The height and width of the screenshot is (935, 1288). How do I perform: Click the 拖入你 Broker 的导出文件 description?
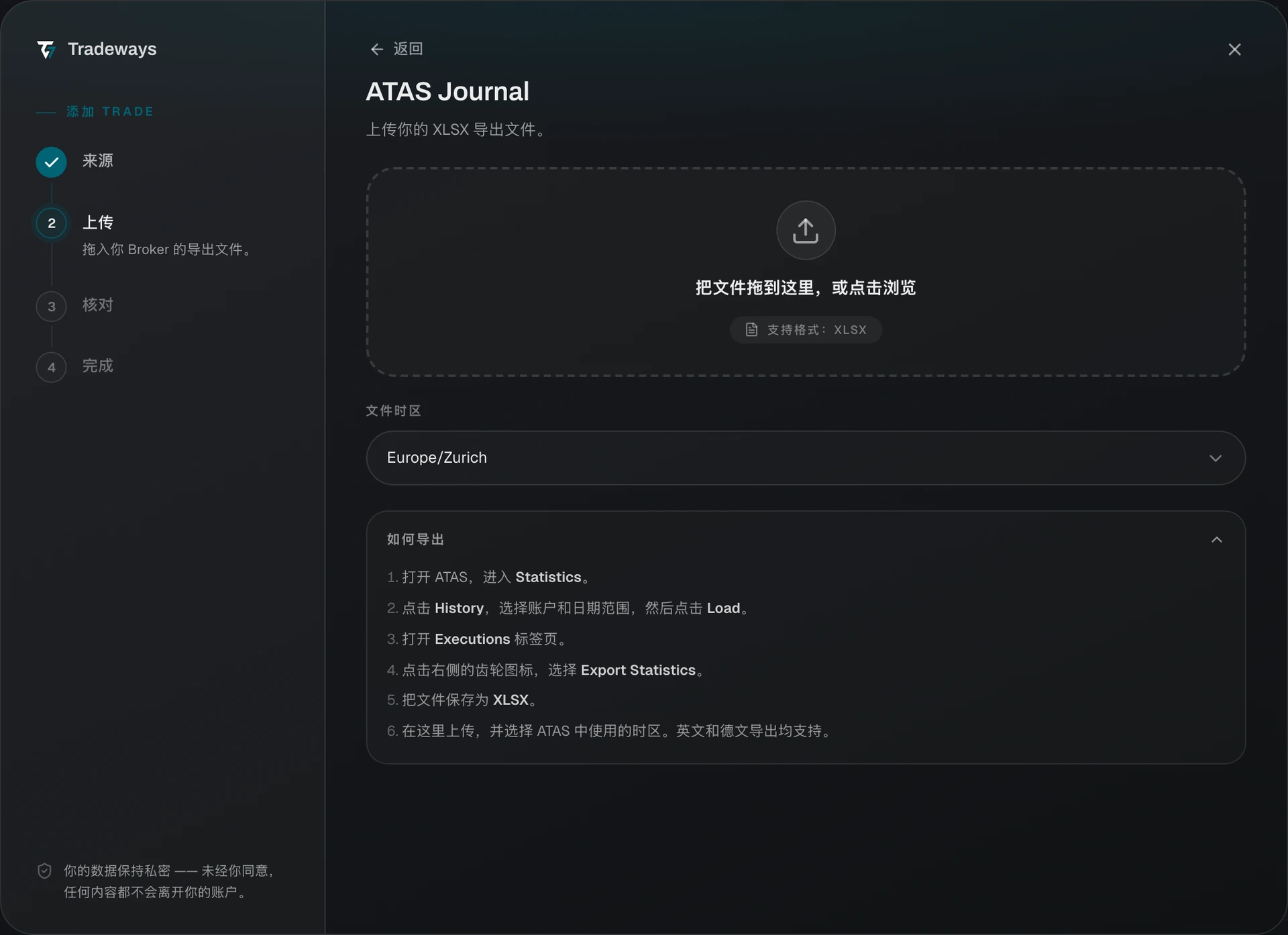pyautogui.click(x=168, y=250)
